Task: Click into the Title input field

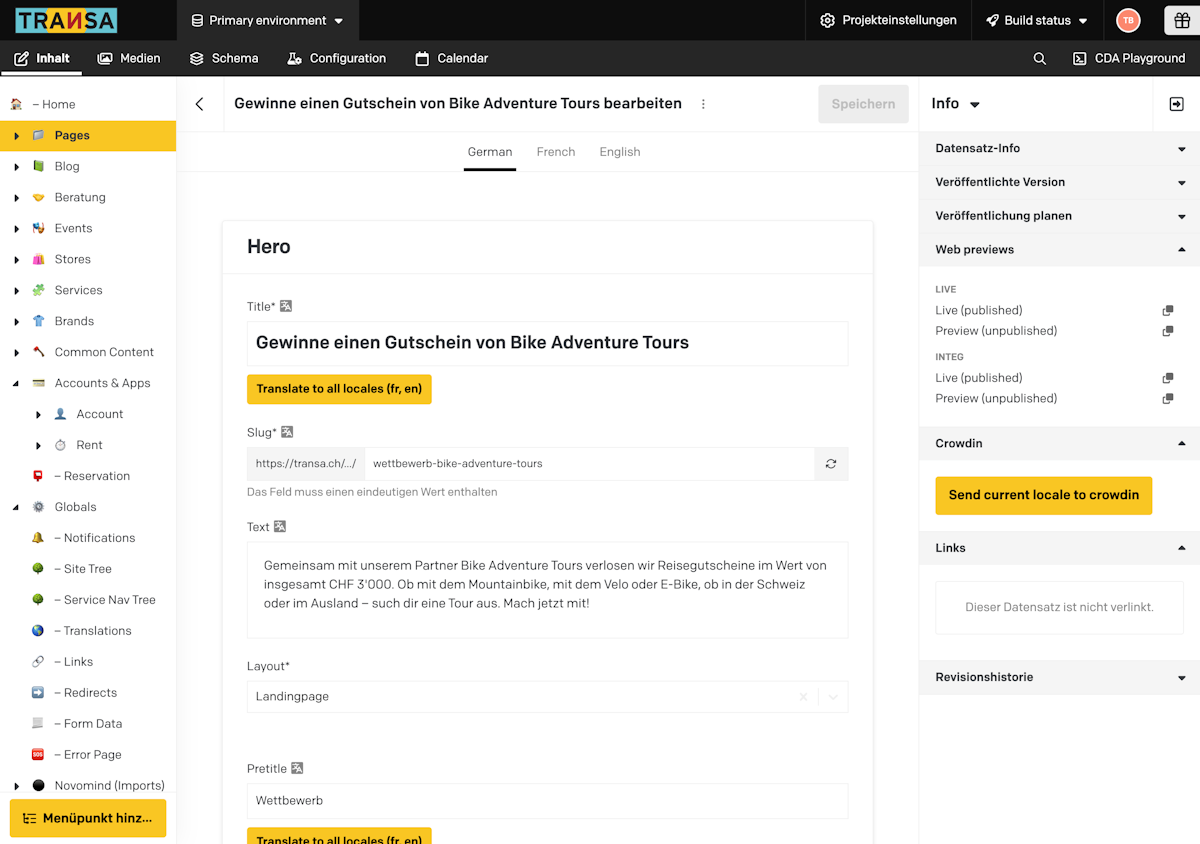Action: [548, 343]
